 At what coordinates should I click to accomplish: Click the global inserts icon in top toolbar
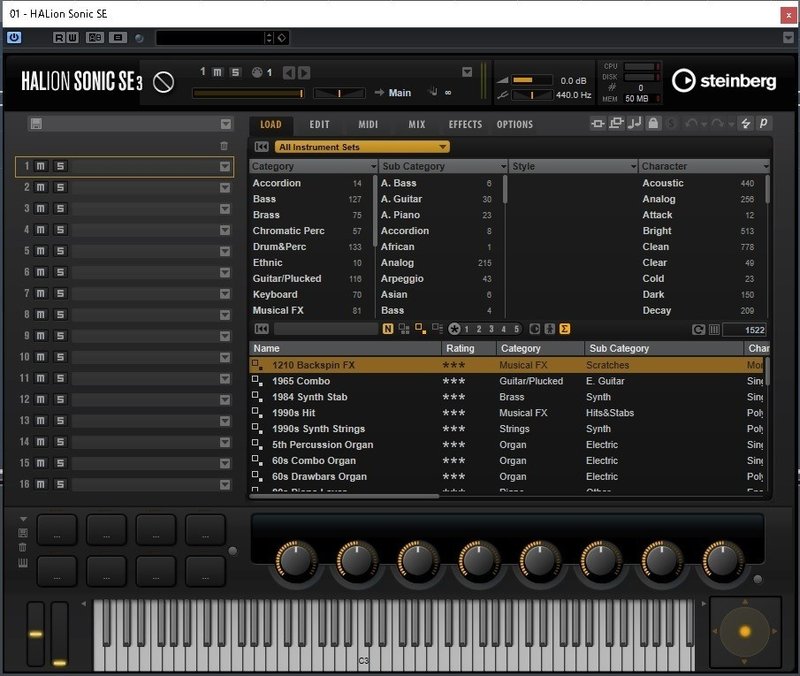pos(597,123)
